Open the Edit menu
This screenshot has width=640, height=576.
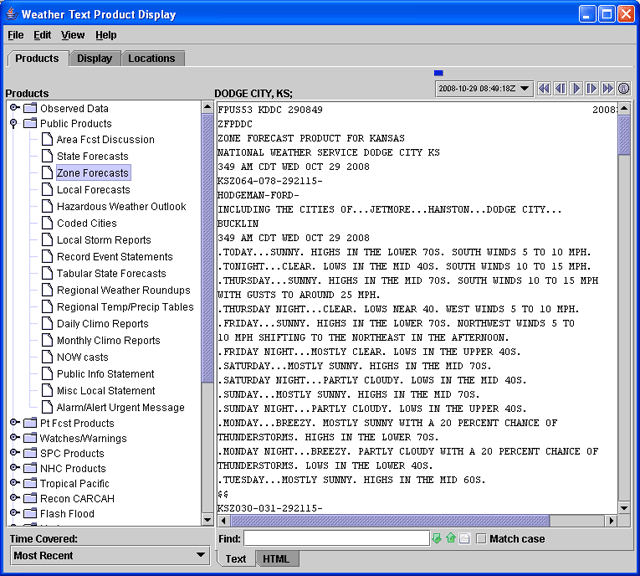tap(42, 35)
